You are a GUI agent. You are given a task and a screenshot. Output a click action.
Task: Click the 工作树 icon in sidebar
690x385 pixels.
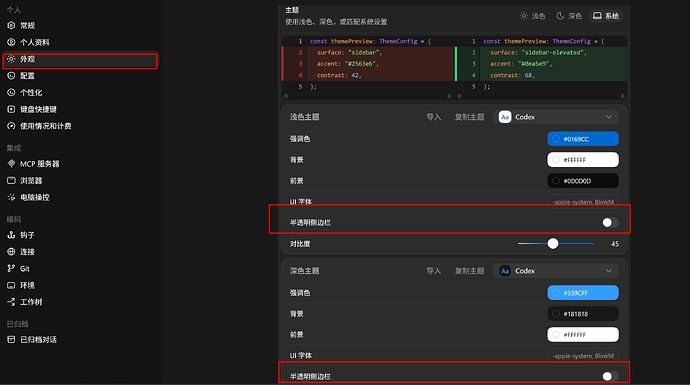(11, 302)
